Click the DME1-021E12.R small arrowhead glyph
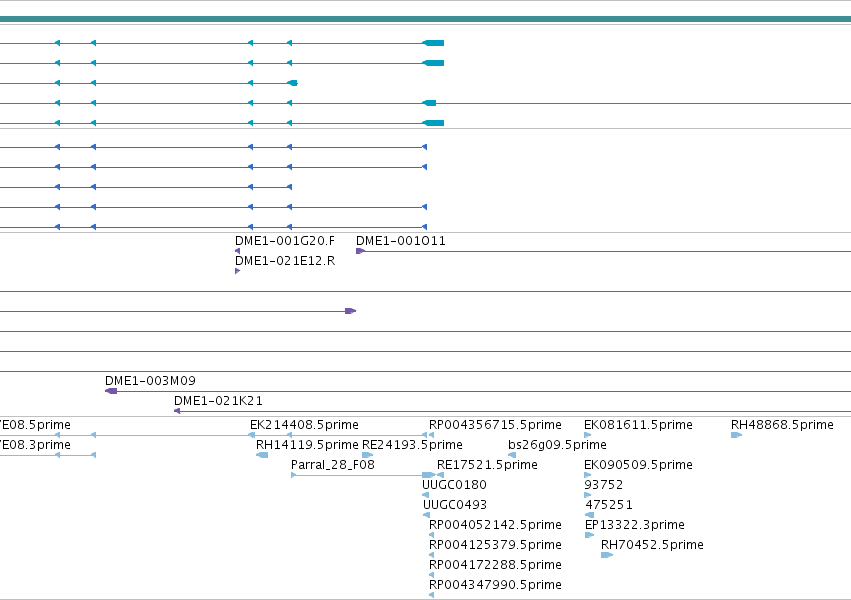The image size is (851, 600). click(237, 271)
